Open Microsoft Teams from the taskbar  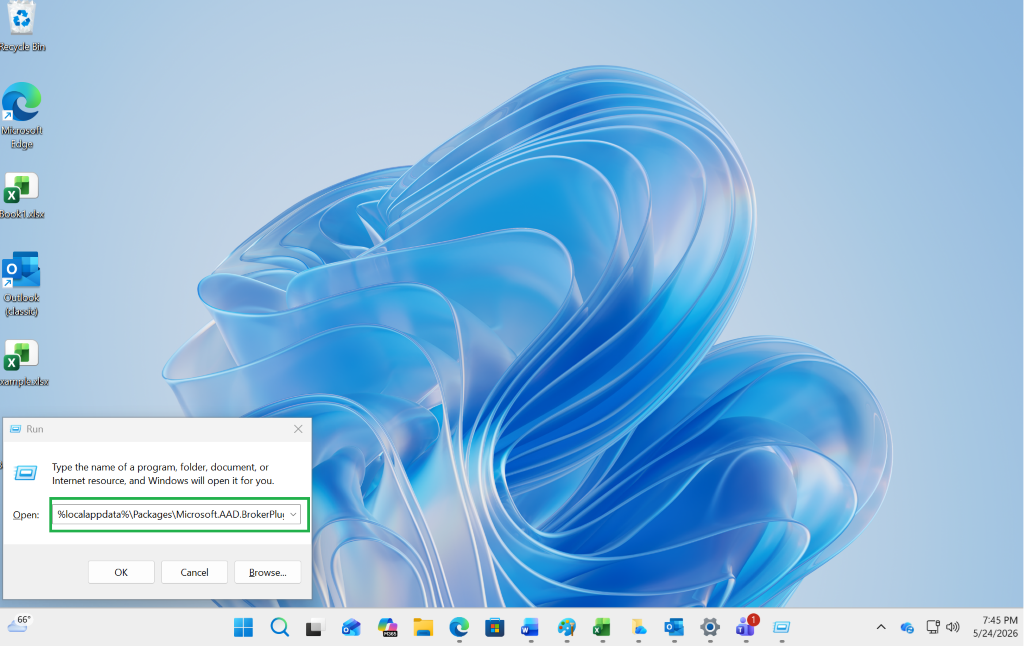point(746,628)
